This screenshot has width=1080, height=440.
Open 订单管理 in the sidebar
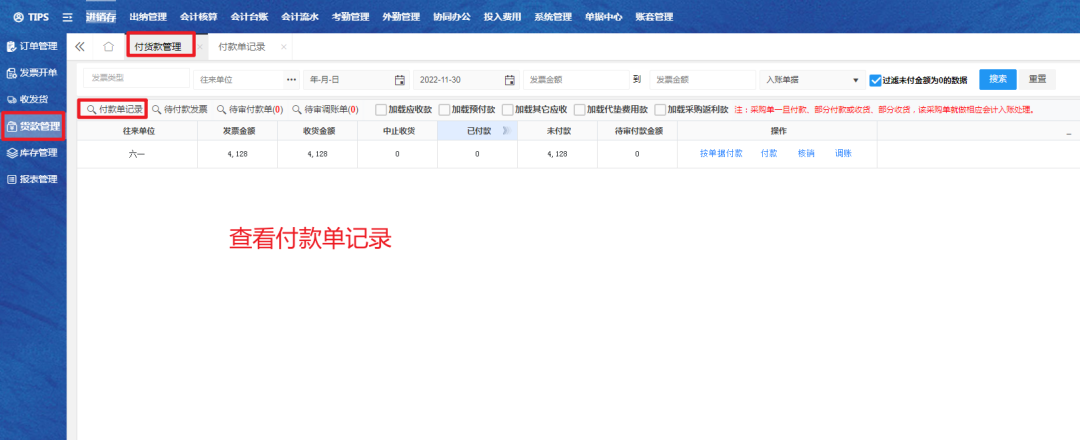33,46
